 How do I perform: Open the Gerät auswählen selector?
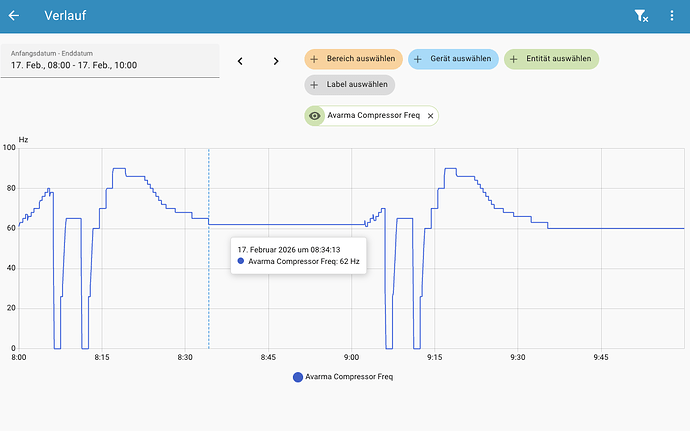(x=453, y=59)
